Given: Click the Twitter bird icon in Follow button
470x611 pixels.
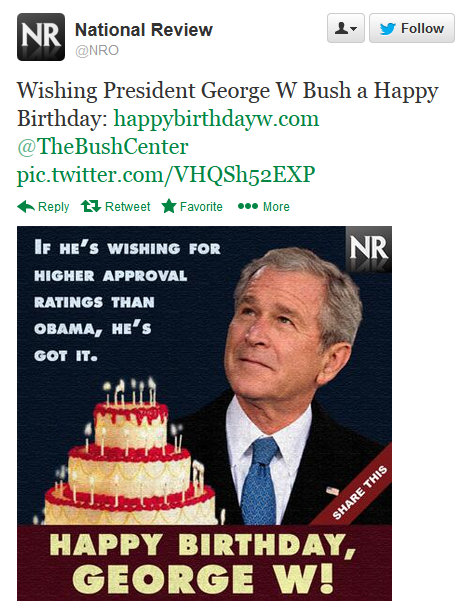Looking at the screenshot, I should point(387,28).
